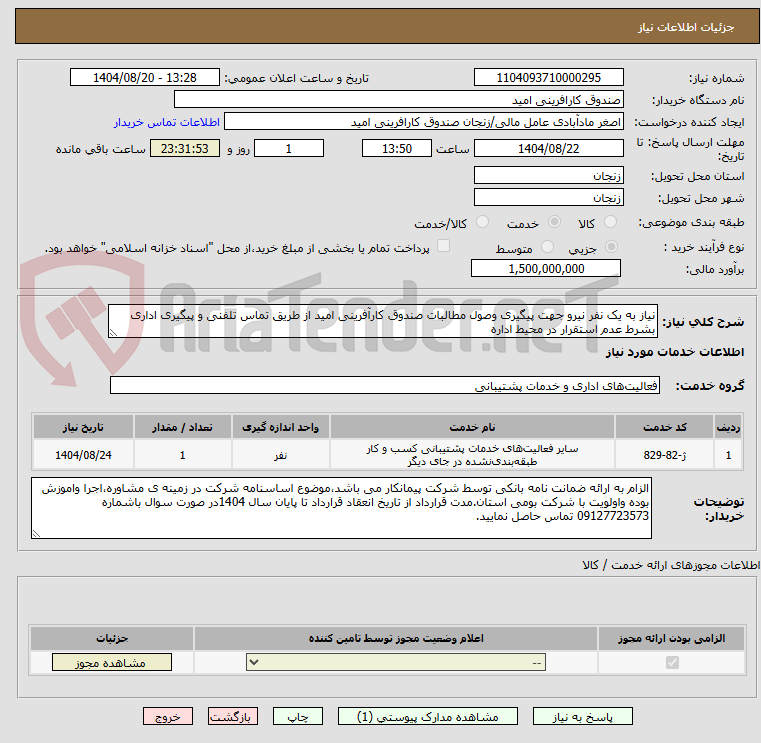This screenshot has height=743, width=761.
Task: Click service code ژ-82-829 cell
Action: 664,455
